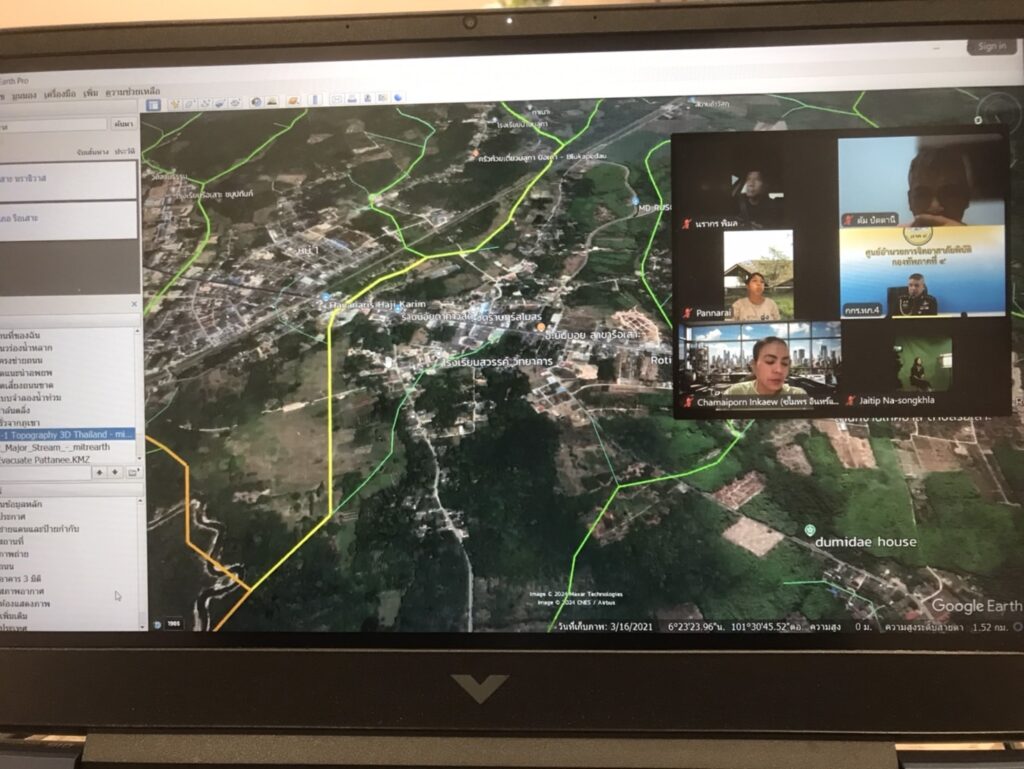Viewport: 1024px width, 769px height.
Task: Select the Add Polygon tool
Action: pos(189,103)
